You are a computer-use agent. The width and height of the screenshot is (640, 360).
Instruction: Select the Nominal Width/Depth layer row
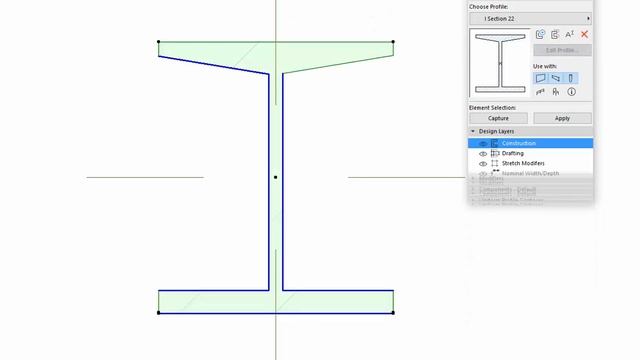(x=530, y=173)
